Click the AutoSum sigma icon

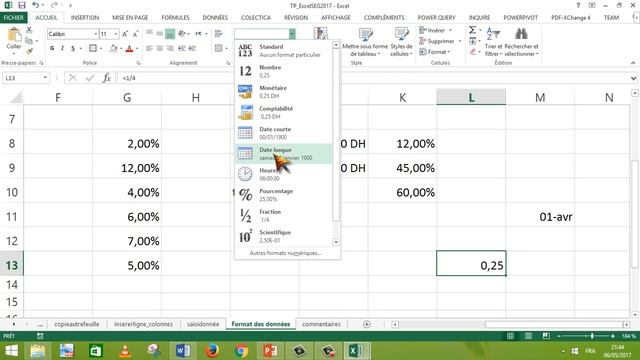tap(472, 30)
